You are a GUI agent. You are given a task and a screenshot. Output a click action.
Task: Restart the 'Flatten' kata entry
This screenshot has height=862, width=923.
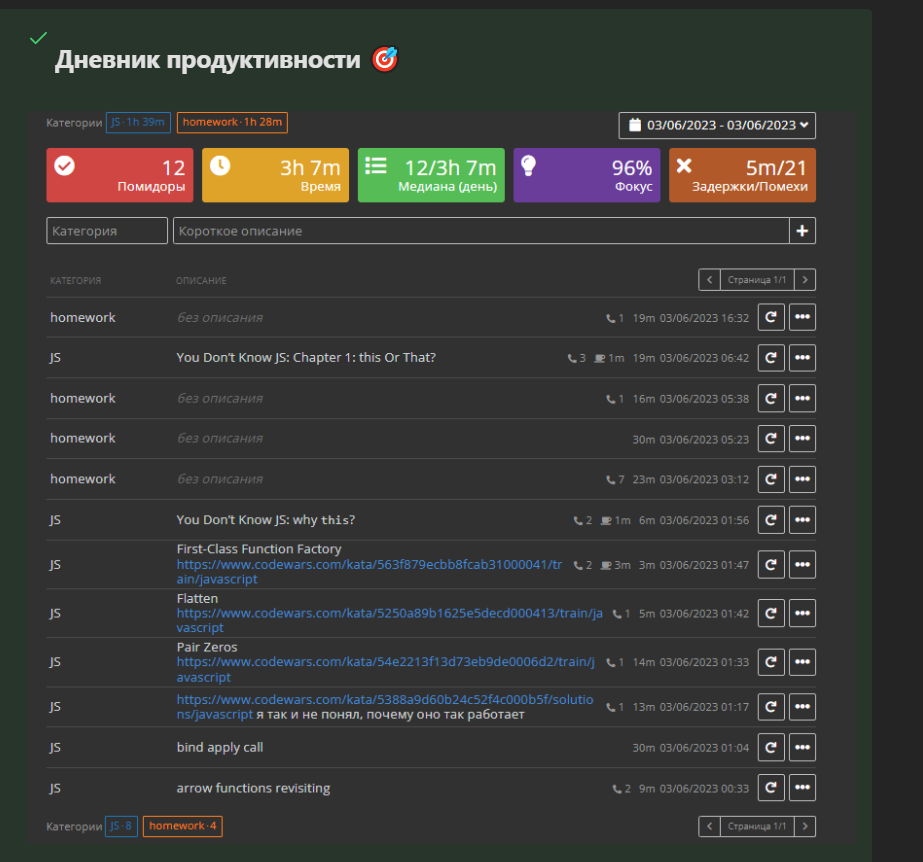point(770,613)
